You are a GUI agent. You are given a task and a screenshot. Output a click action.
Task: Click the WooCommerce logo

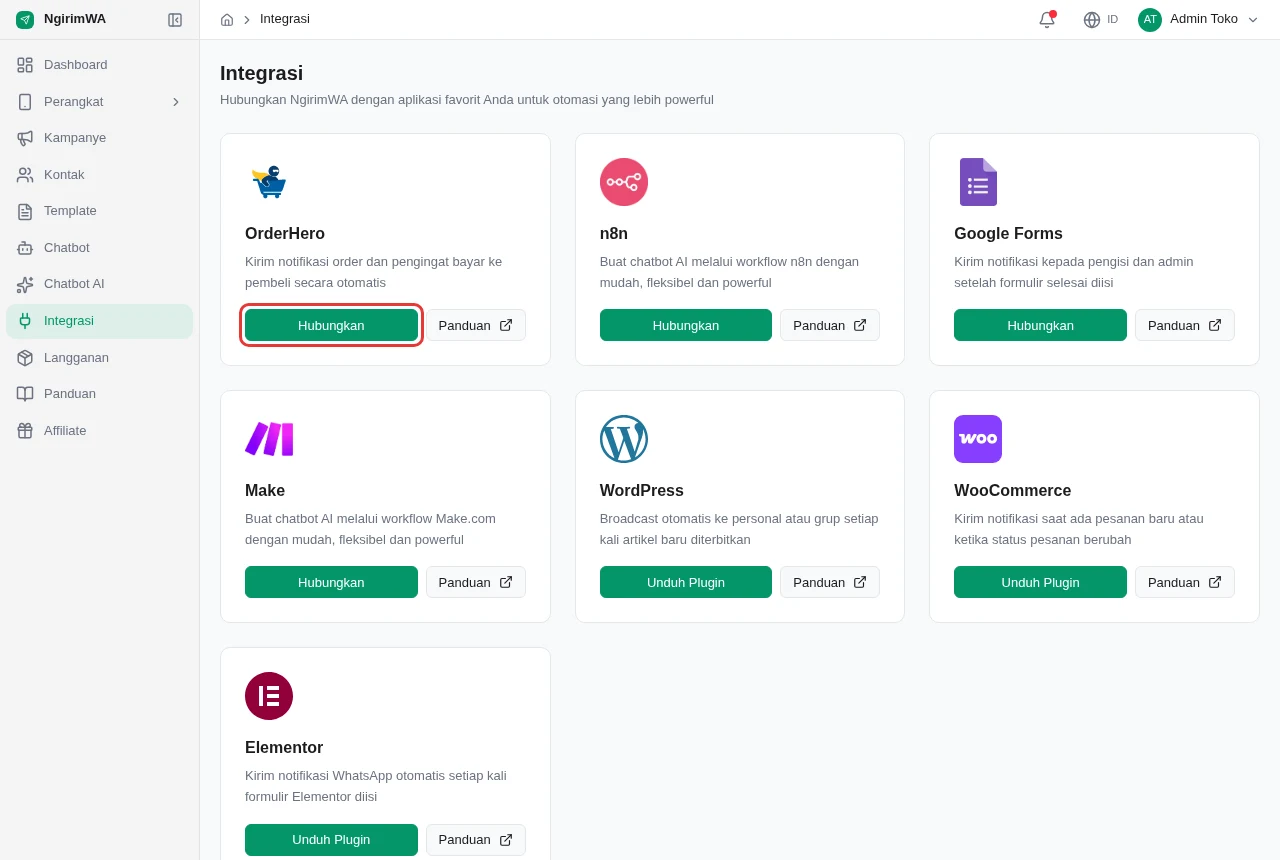click(x=978, y=439)
